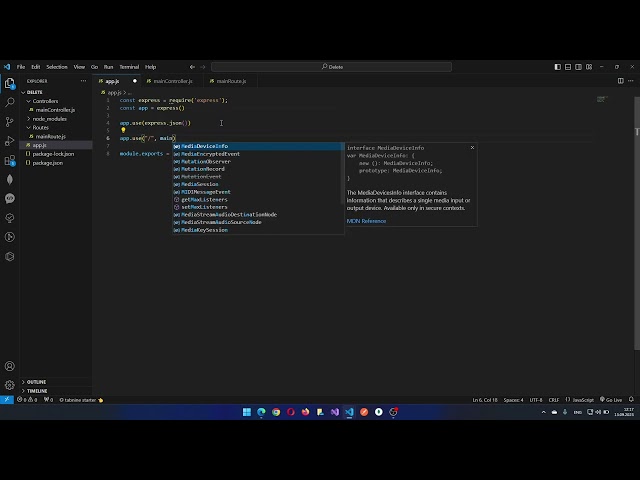This screenshot has width=640, height=480.
Task: Open Microsoft Edge from taskbar
Action: tap(261, 412)
